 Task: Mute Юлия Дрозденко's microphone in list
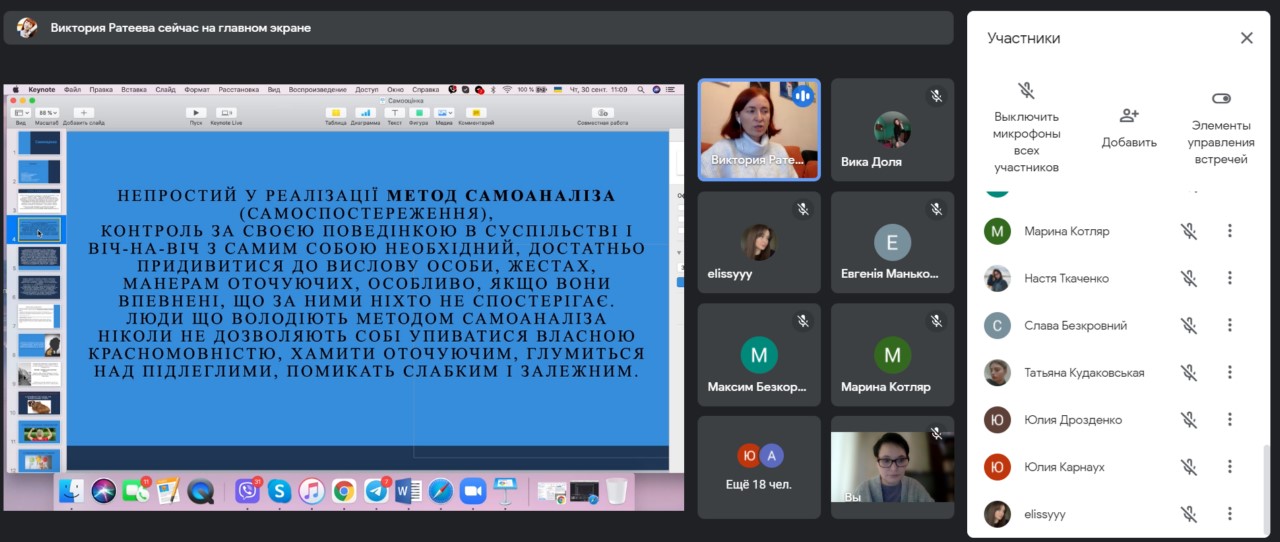click(1188, 420)
